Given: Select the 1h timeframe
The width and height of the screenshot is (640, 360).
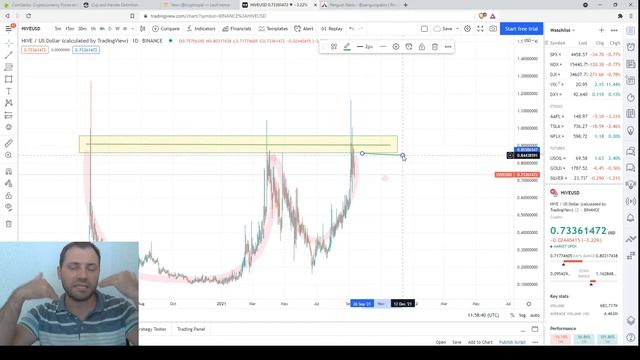Looking at the screenshot, I should click(93, 29).
